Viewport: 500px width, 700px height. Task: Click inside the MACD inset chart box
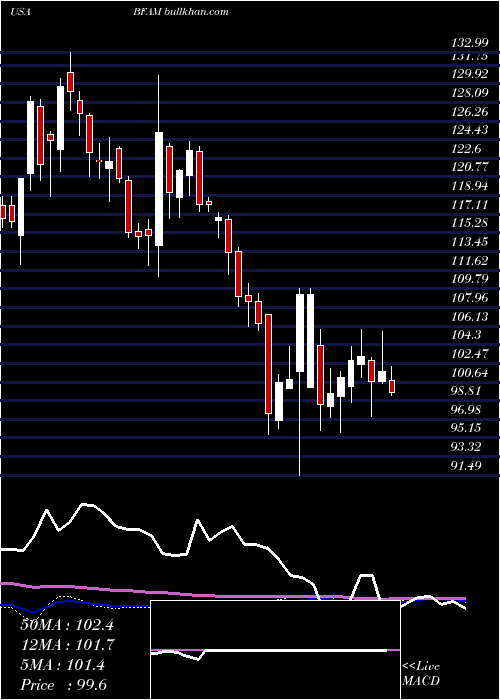pos(275,650)
